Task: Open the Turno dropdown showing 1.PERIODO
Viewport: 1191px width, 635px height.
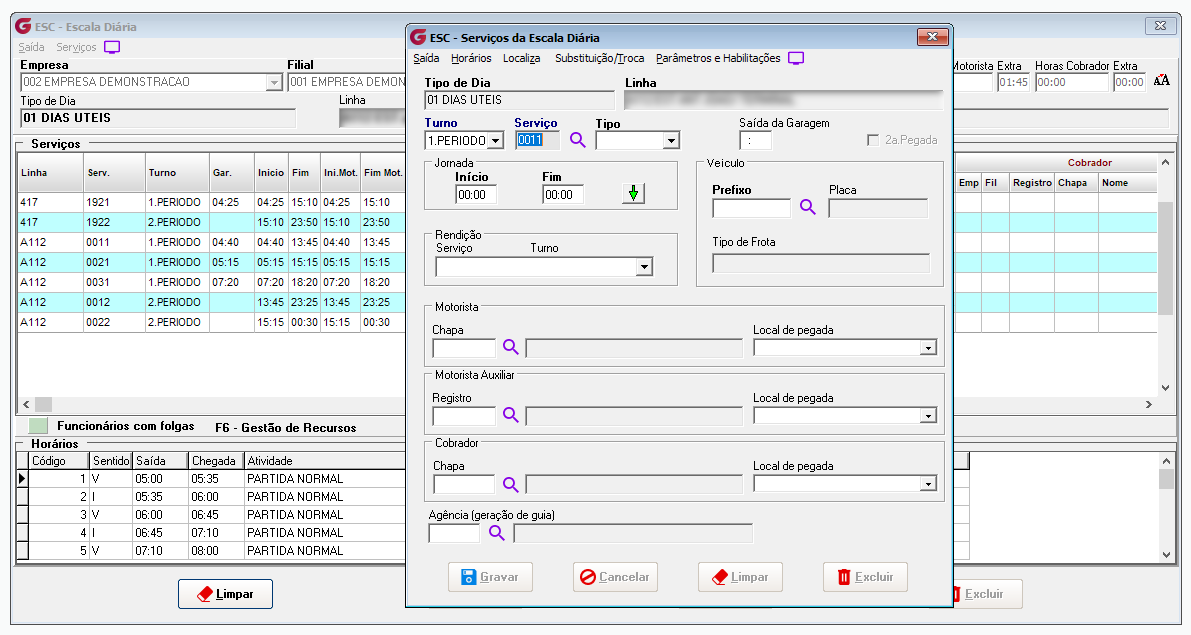Action: [495, 141]
